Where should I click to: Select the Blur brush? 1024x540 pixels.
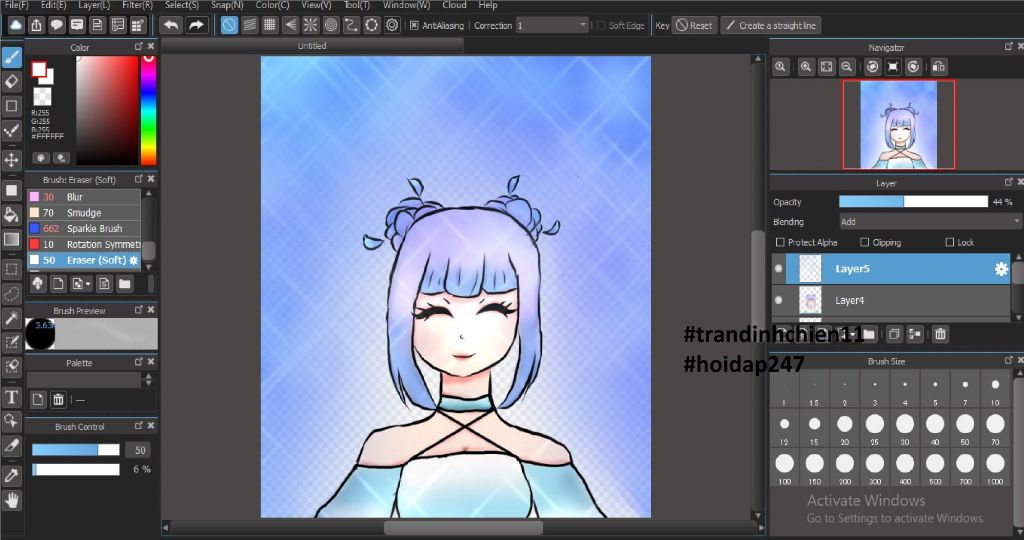click(x=84, y=197)
